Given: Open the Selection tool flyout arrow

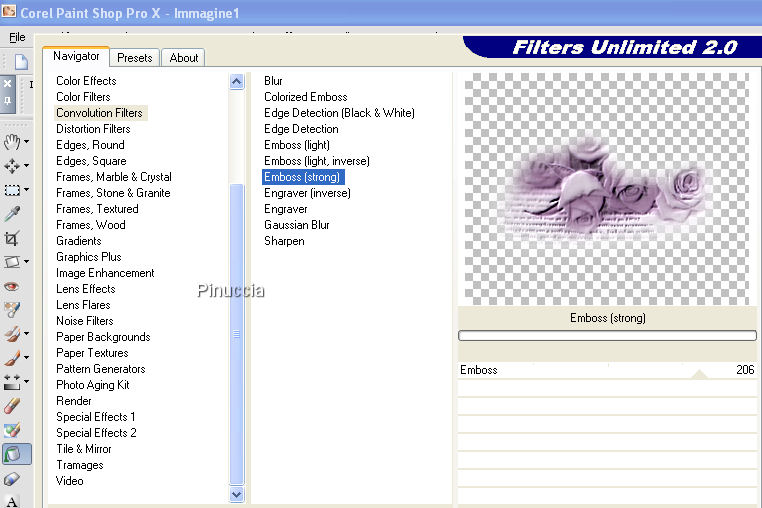Looking at the screenshot, I should pyautogui.click(x=26, y=190).
